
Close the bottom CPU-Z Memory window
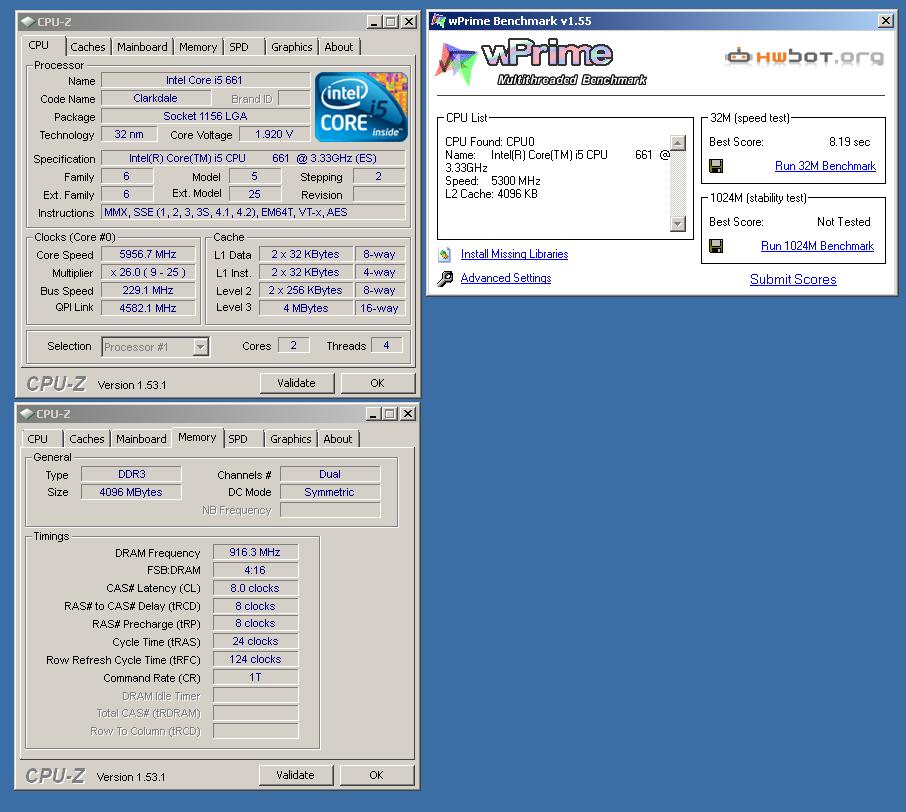pos(407,414)
